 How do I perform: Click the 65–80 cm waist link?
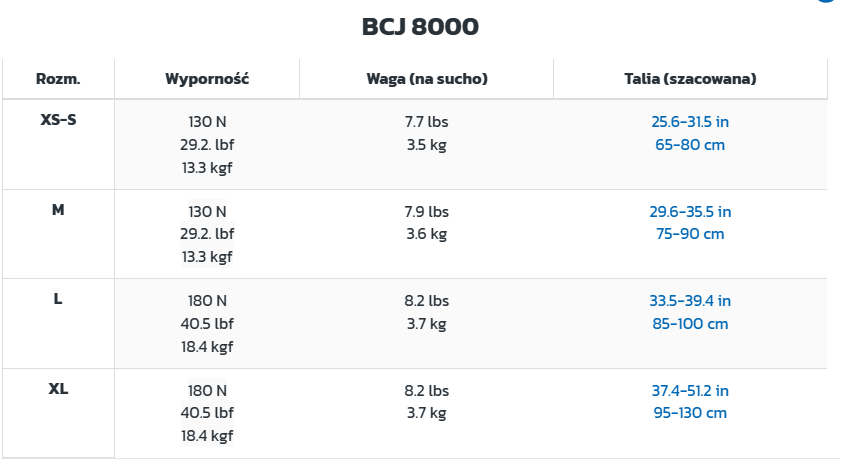coord(690,144)
